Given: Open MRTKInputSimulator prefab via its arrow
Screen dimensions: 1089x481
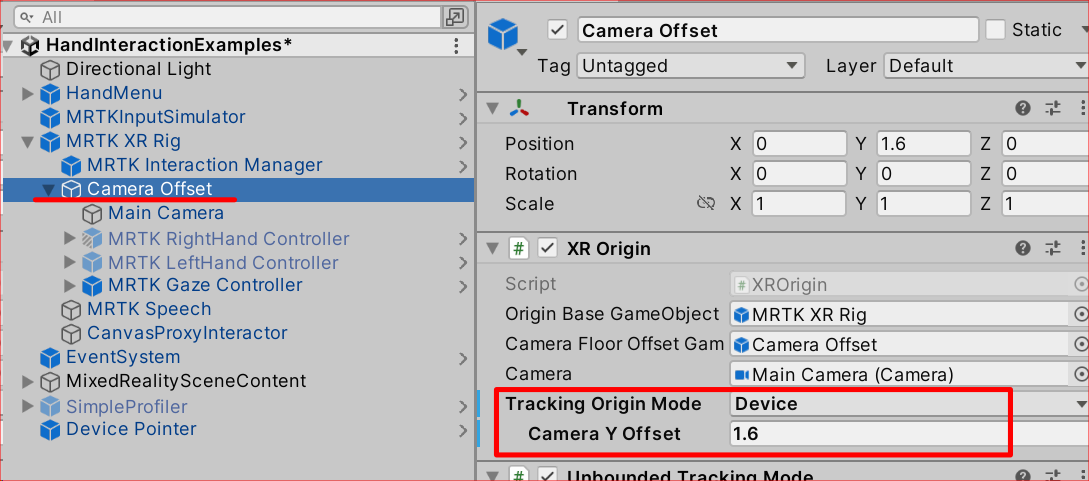Looking at the screenshot, I should click(463, 118).
